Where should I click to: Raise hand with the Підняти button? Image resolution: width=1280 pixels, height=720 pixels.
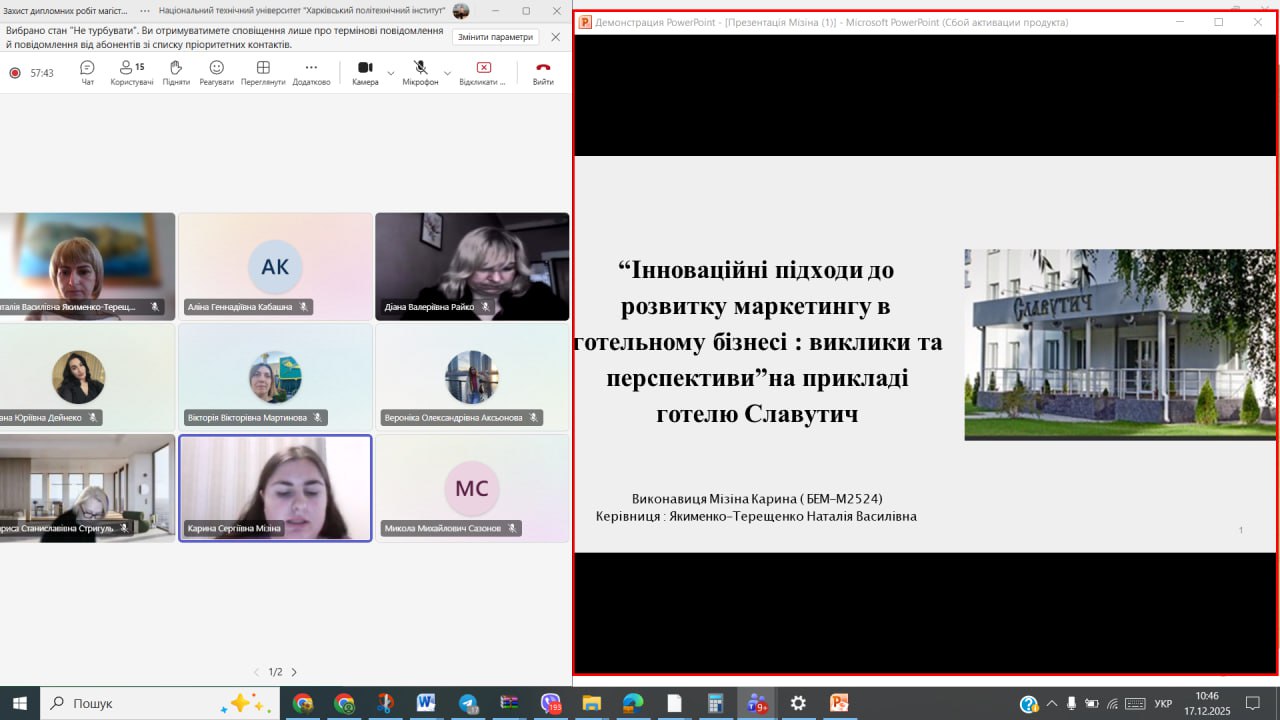tap(176, 72)
